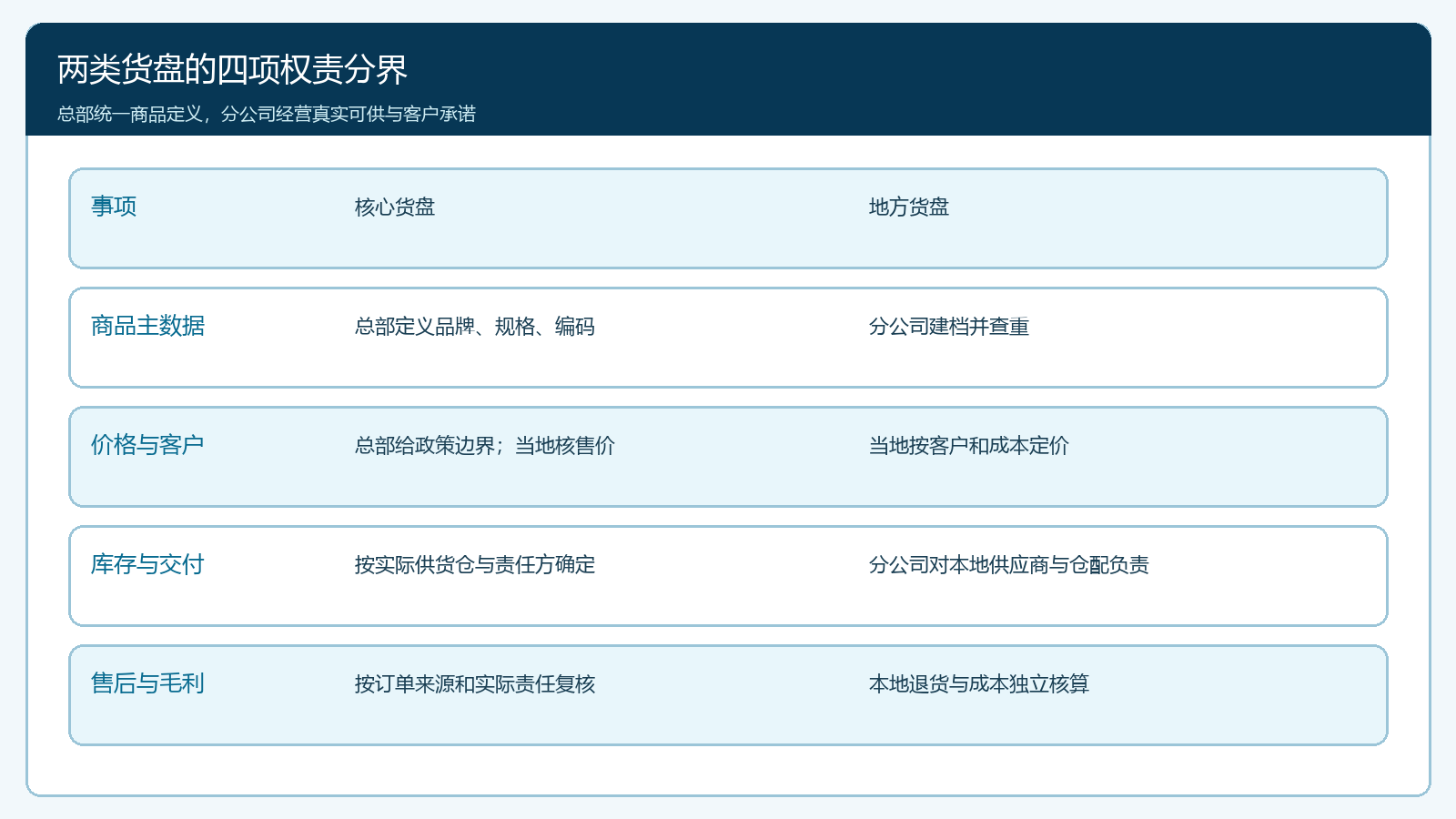Screen dimensions: 1456x819
Task: Select the cell 总部定义品牌、规格、编码
Action: pyautogui.click(x=475, y=327)
